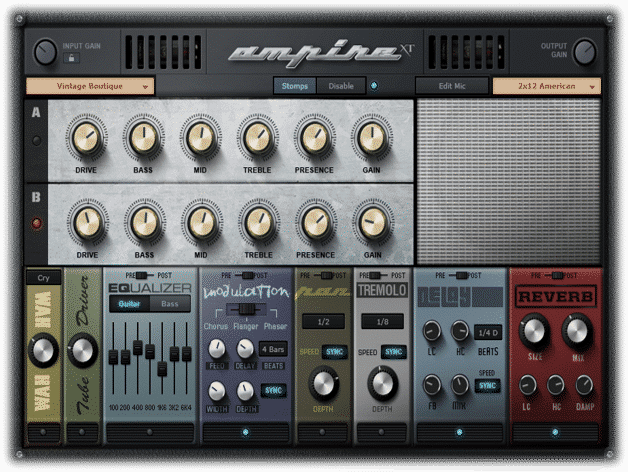628x472 pixels.
Task: Click channel B Mid knob
Action: coord(201,223)
